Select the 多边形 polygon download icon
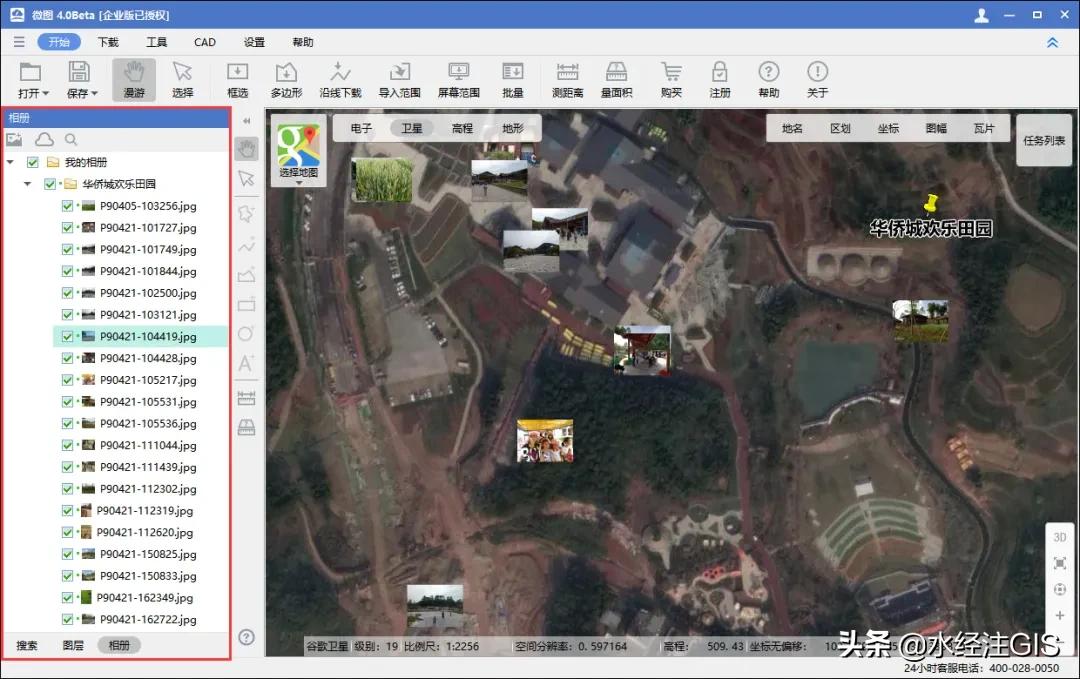This screenshot has width=1080, height=679. coord(286,79)
